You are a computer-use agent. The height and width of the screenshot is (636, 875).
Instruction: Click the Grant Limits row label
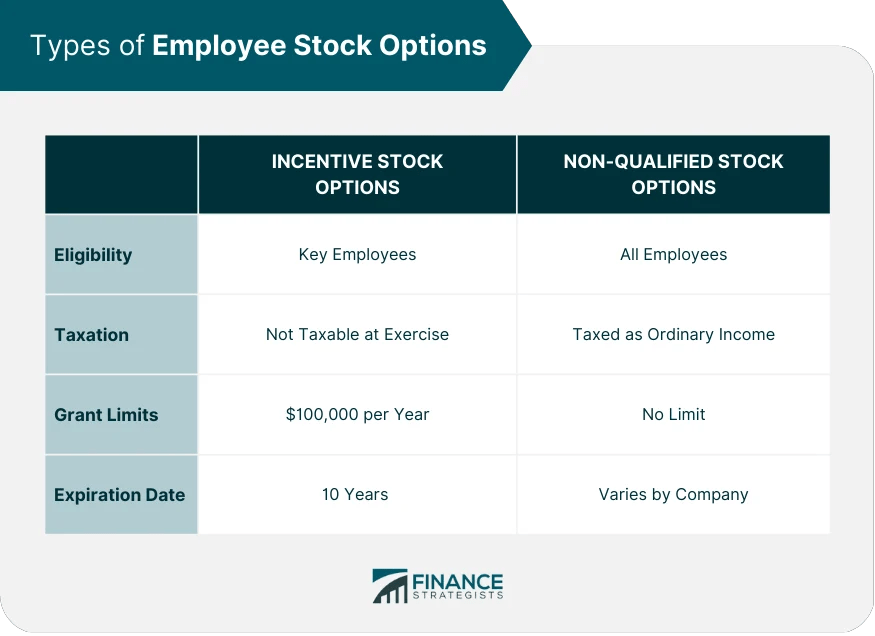106,414
